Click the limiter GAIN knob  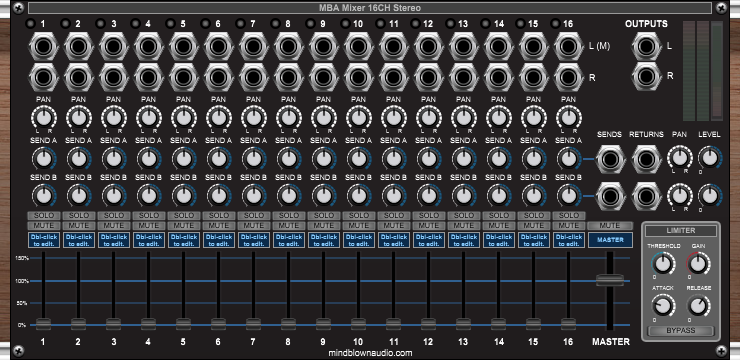coord(699,264)
